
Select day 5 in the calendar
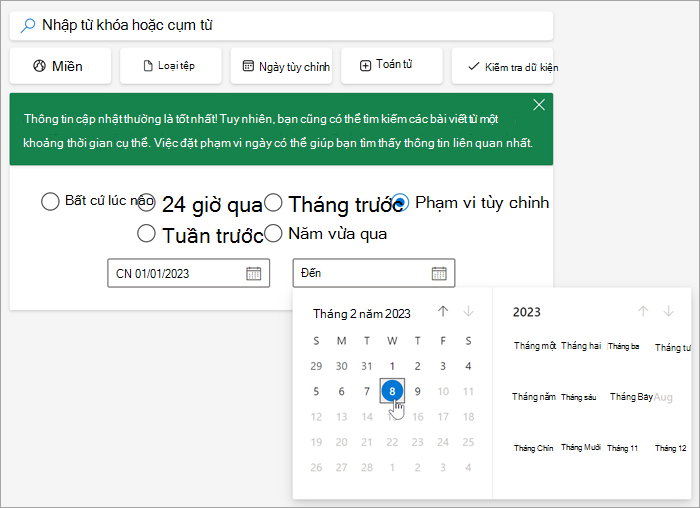tap(316, 391)
